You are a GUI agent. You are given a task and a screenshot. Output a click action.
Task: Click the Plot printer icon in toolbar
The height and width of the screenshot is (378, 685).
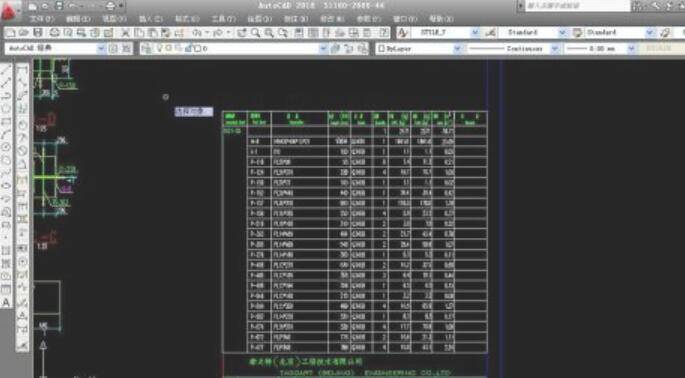(x=54, y=33)
